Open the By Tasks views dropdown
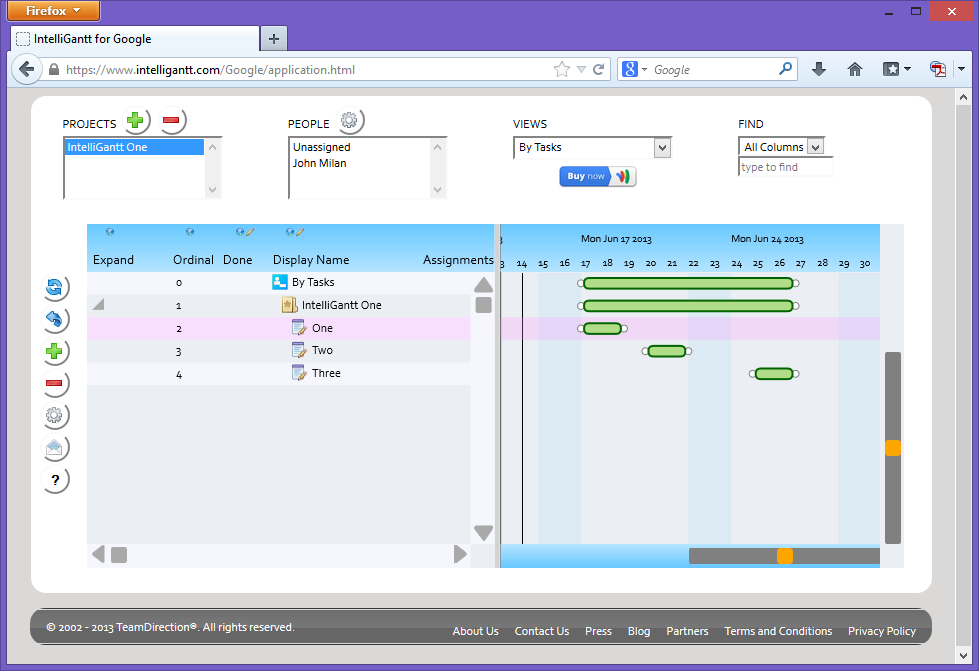 662,148
